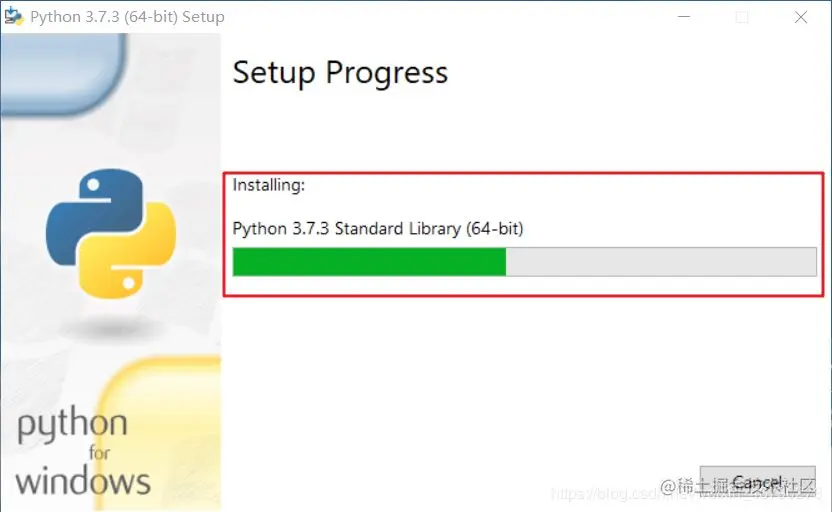
Task: Click the word python in sidebar
Action: (x=73, y=425)
